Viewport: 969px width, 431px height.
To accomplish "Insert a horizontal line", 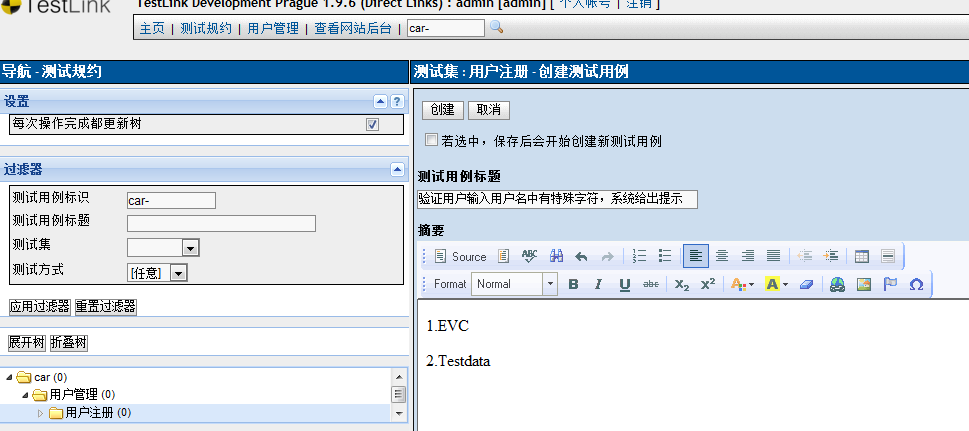I will click(888, 256).
